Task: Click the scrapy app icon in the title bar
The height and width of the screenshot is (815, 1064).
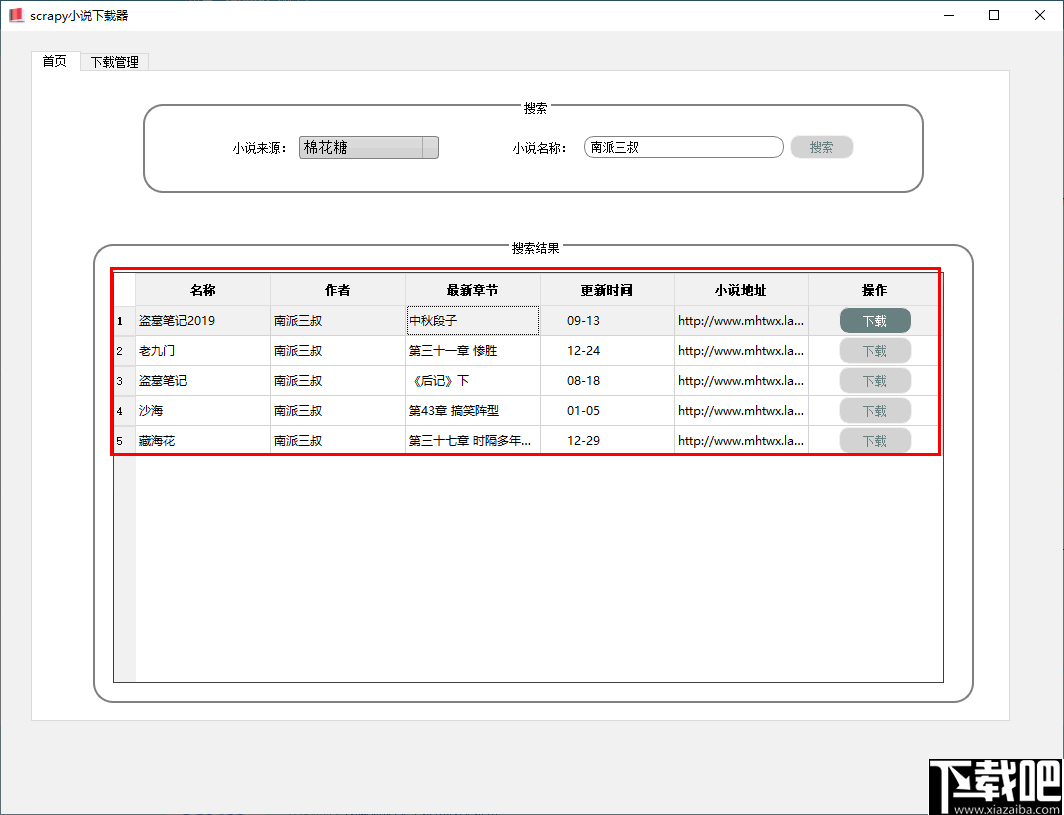Action: click(x=15, y=15)
